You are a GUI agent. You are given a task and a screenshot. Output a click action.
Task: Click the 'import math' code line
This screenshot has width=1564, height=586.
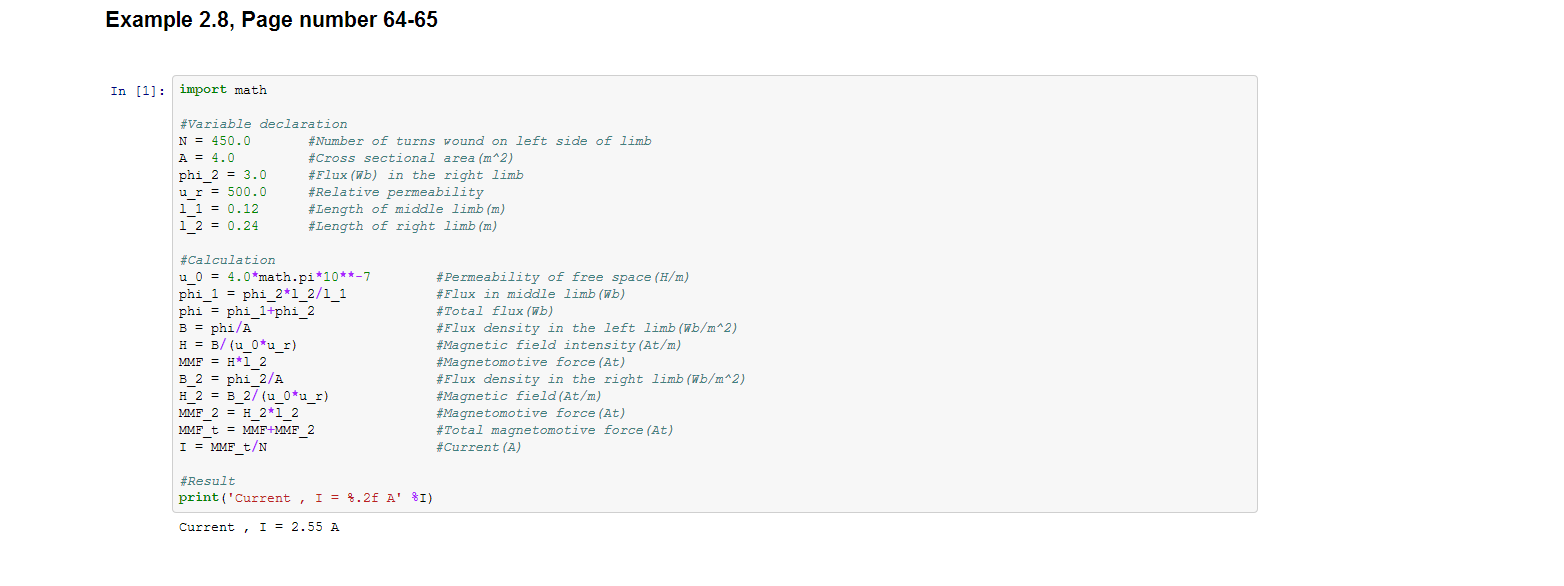(x=223, y=90)
